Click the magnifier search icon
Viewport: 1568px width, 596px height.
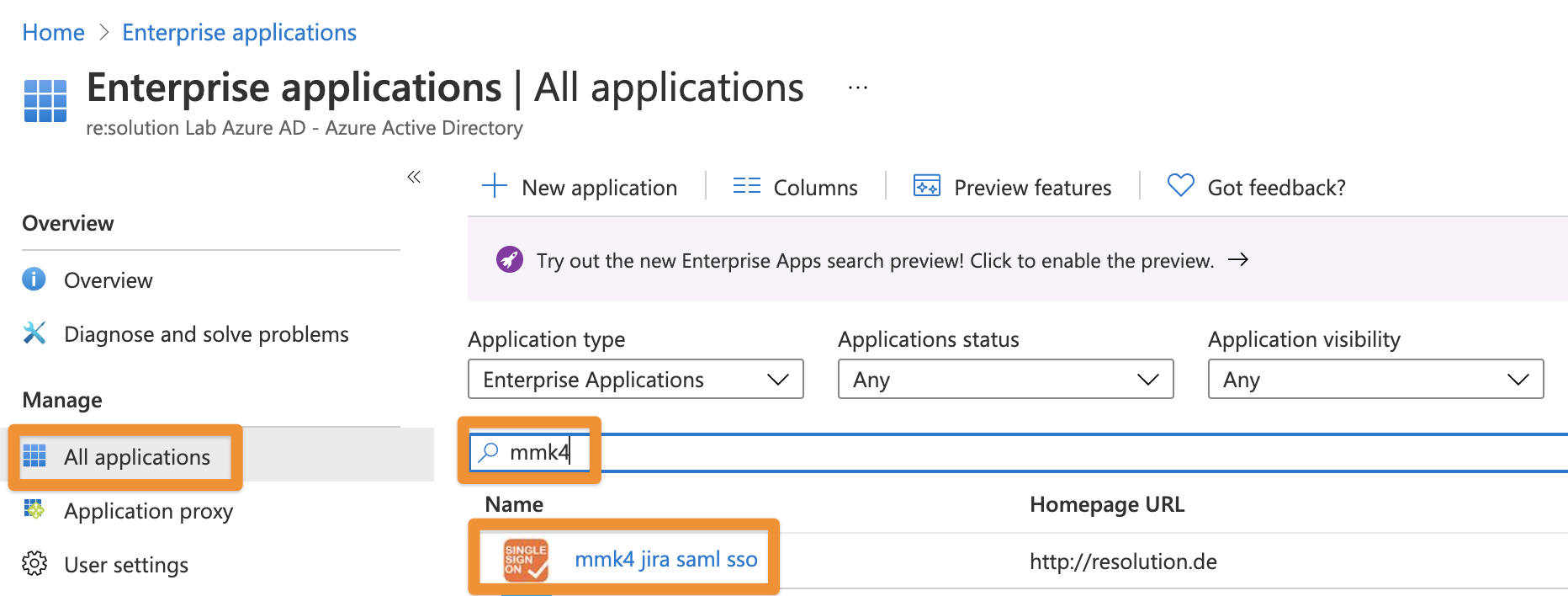pos(488,453)
